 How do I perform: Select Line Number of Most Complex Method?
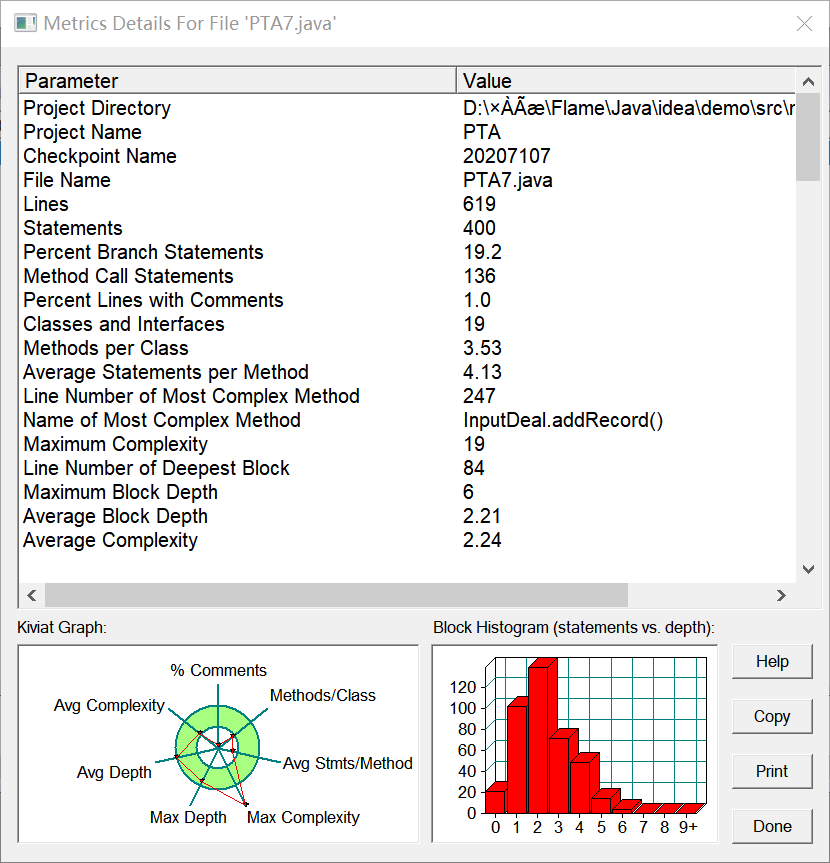coord(407,396)
